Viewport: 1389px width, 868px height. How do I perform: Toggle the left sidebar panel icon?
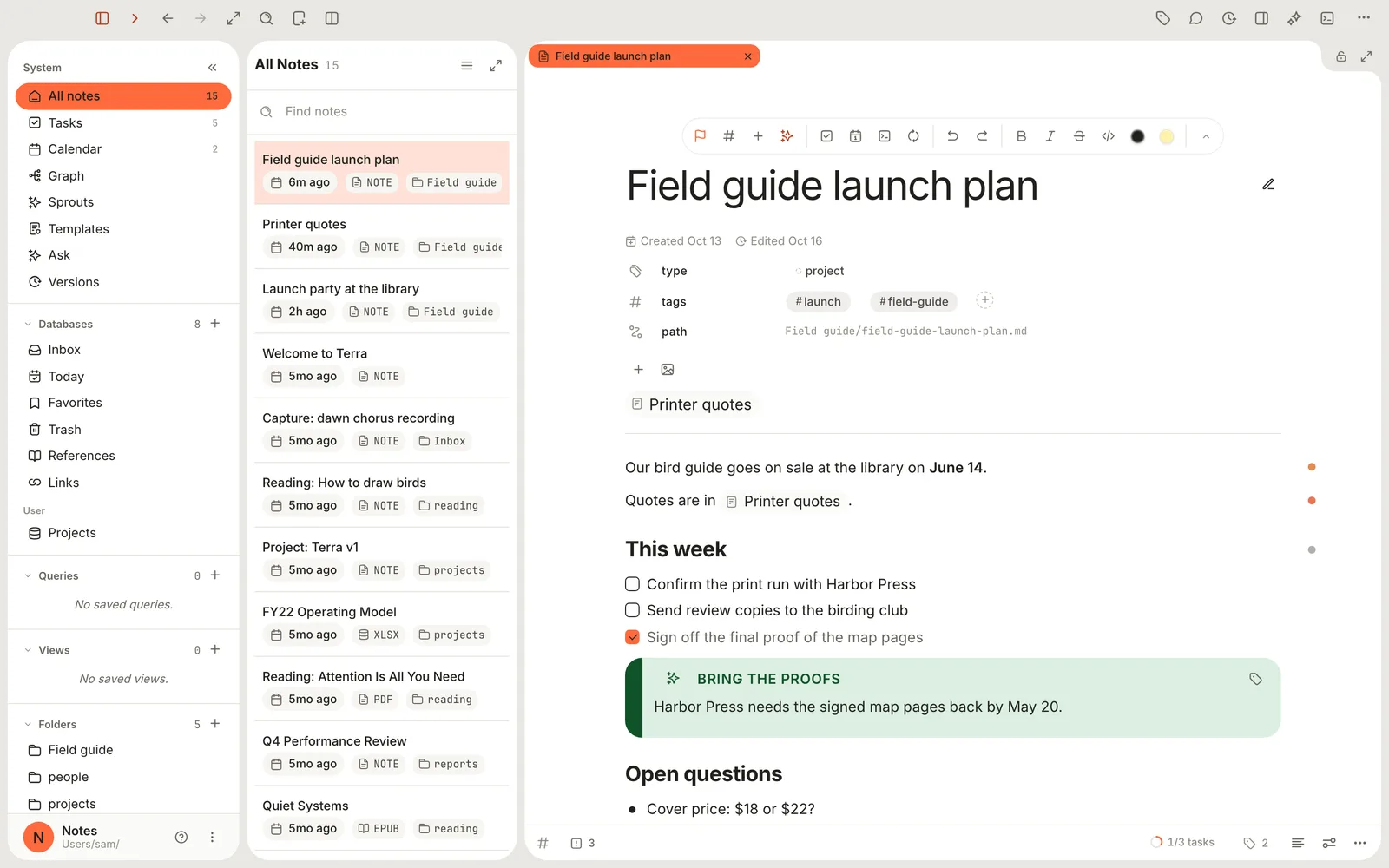pos(102,18)
